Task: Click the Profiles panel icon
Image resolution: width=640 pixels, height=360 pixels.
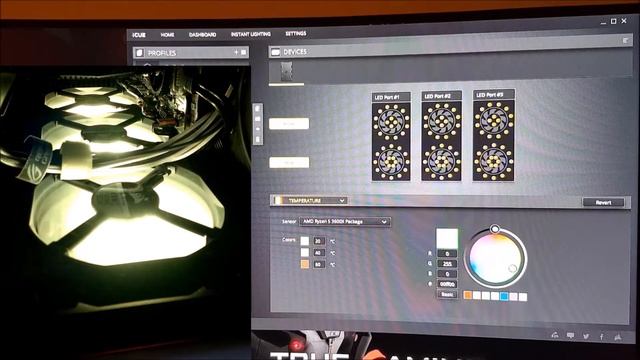Action: pyautogui.click(x=140, y=53)
